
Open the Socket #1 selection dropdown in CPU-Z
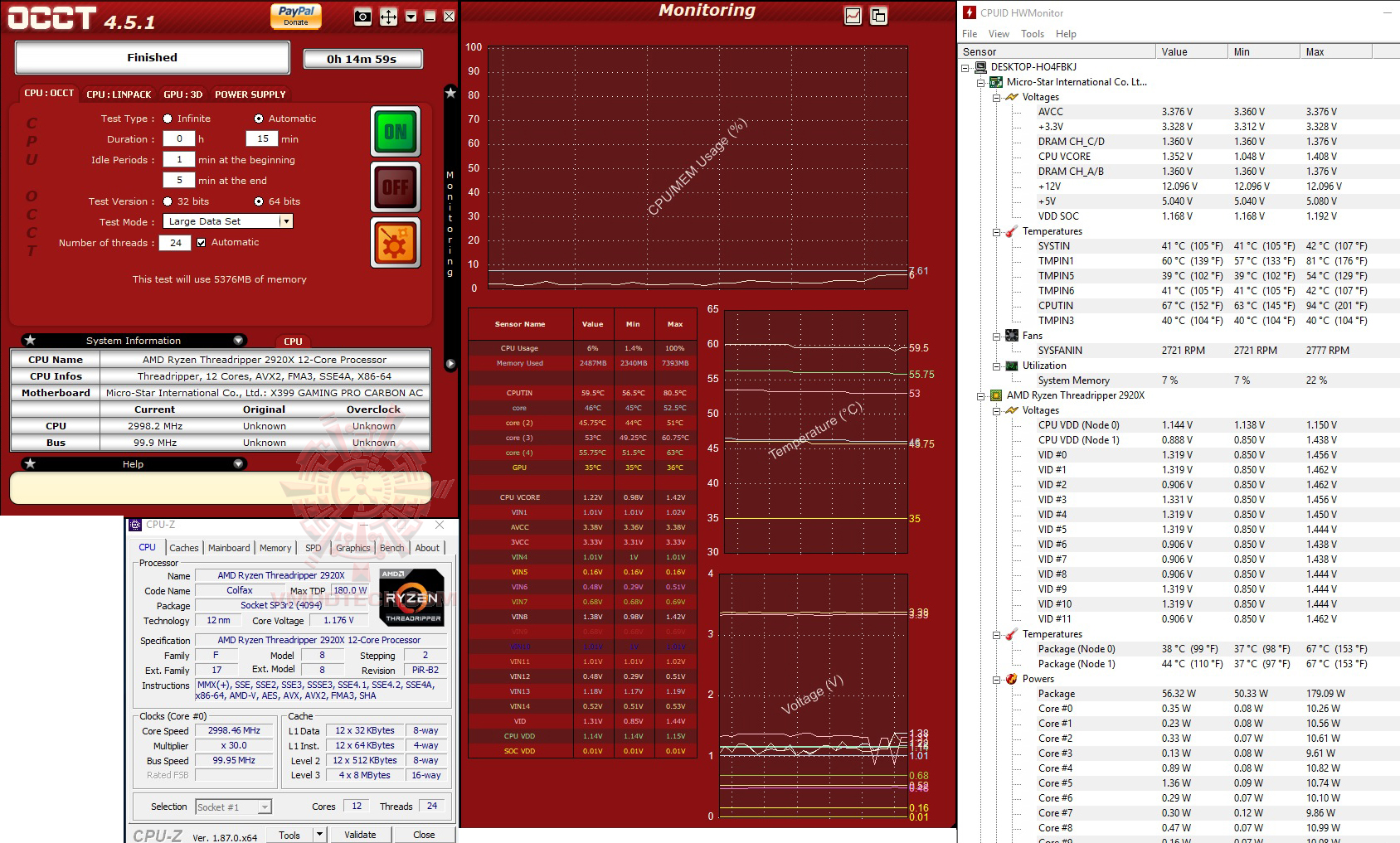click(264, 806)
